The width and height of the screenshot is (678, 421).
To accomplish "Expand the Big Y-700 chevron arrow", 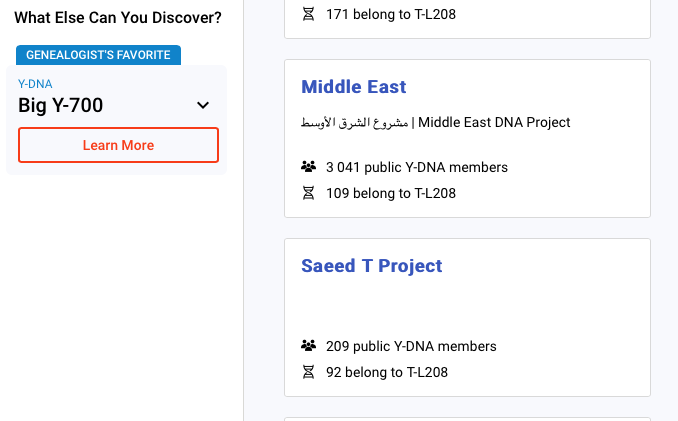I will pyautogui.click(x=203, y=105).
